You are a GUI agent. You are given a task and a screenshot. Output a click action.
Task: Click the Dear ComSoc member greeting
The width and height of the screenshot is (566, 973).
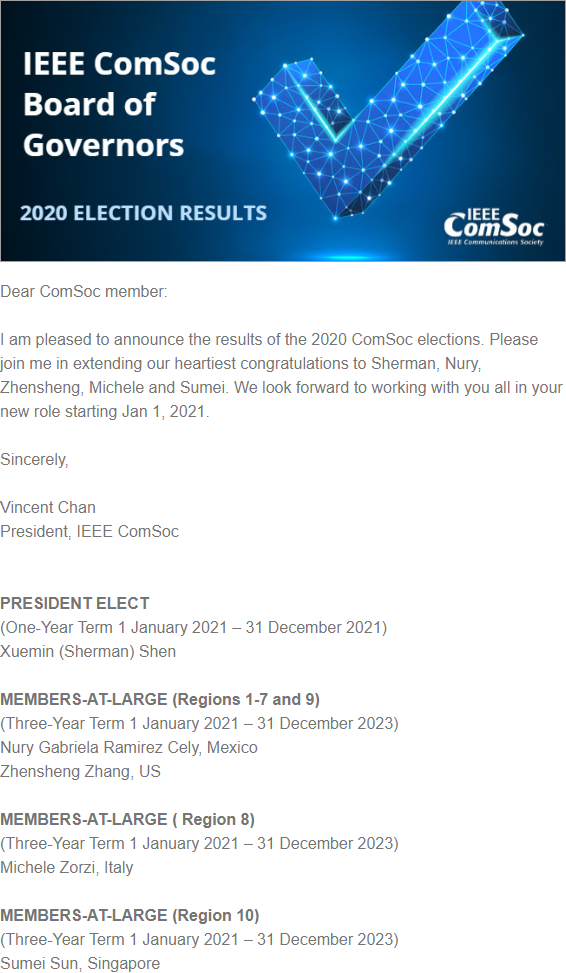84,292
